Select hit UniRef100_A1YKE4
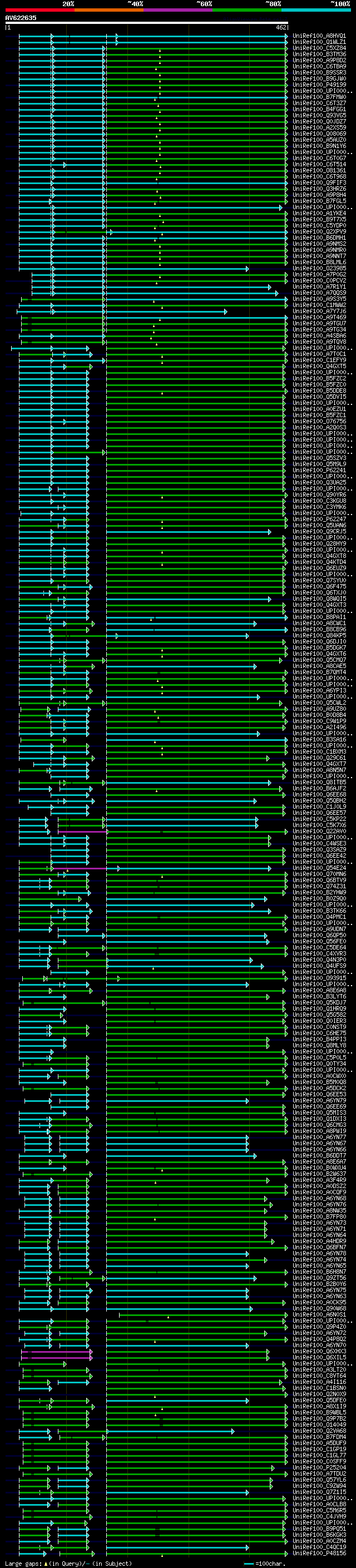This screenshot has height=1568, width=356. point(319,214)
